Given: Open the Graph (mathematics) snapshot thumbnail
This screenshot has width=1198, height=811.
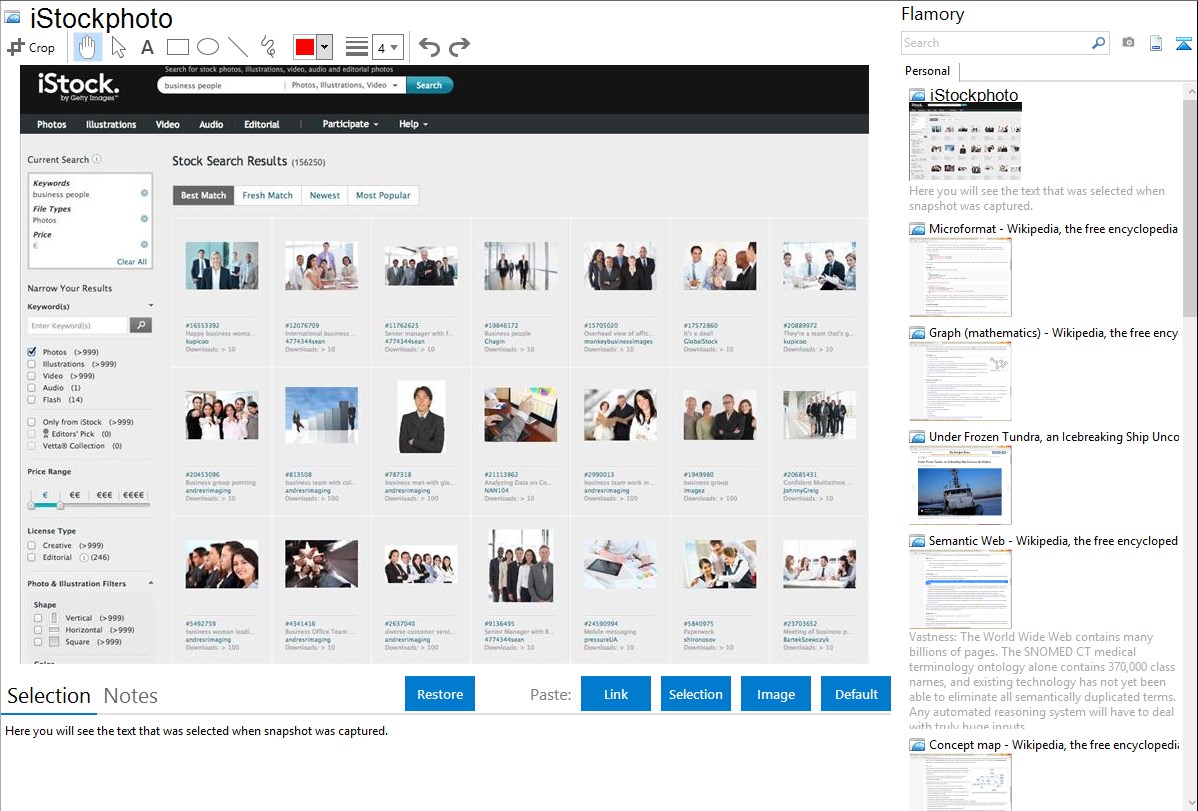Looking at the screenshot, I should [x=960, y=381].
